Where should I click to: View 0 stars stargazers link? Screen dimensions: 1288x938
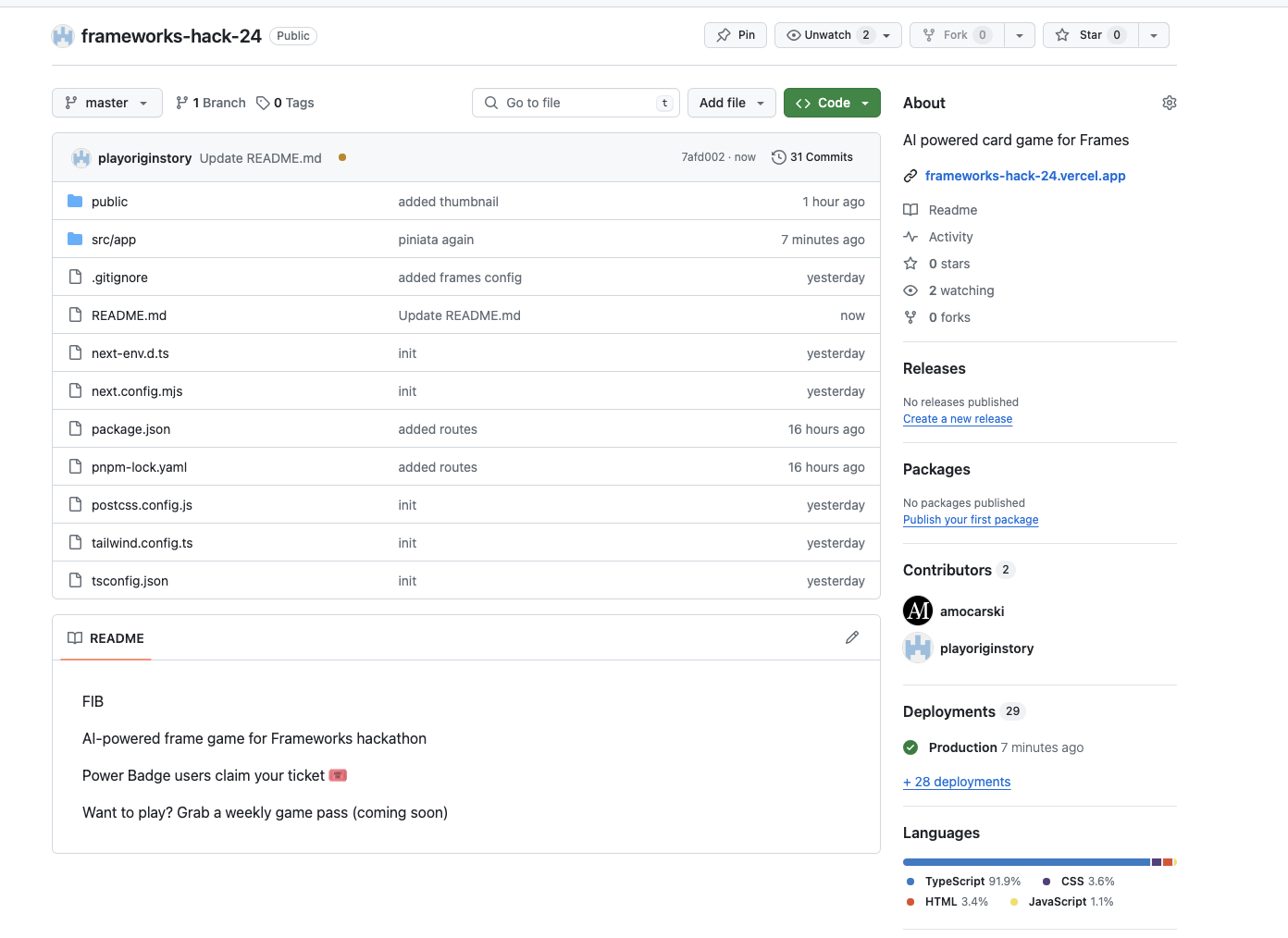[936, 264]
